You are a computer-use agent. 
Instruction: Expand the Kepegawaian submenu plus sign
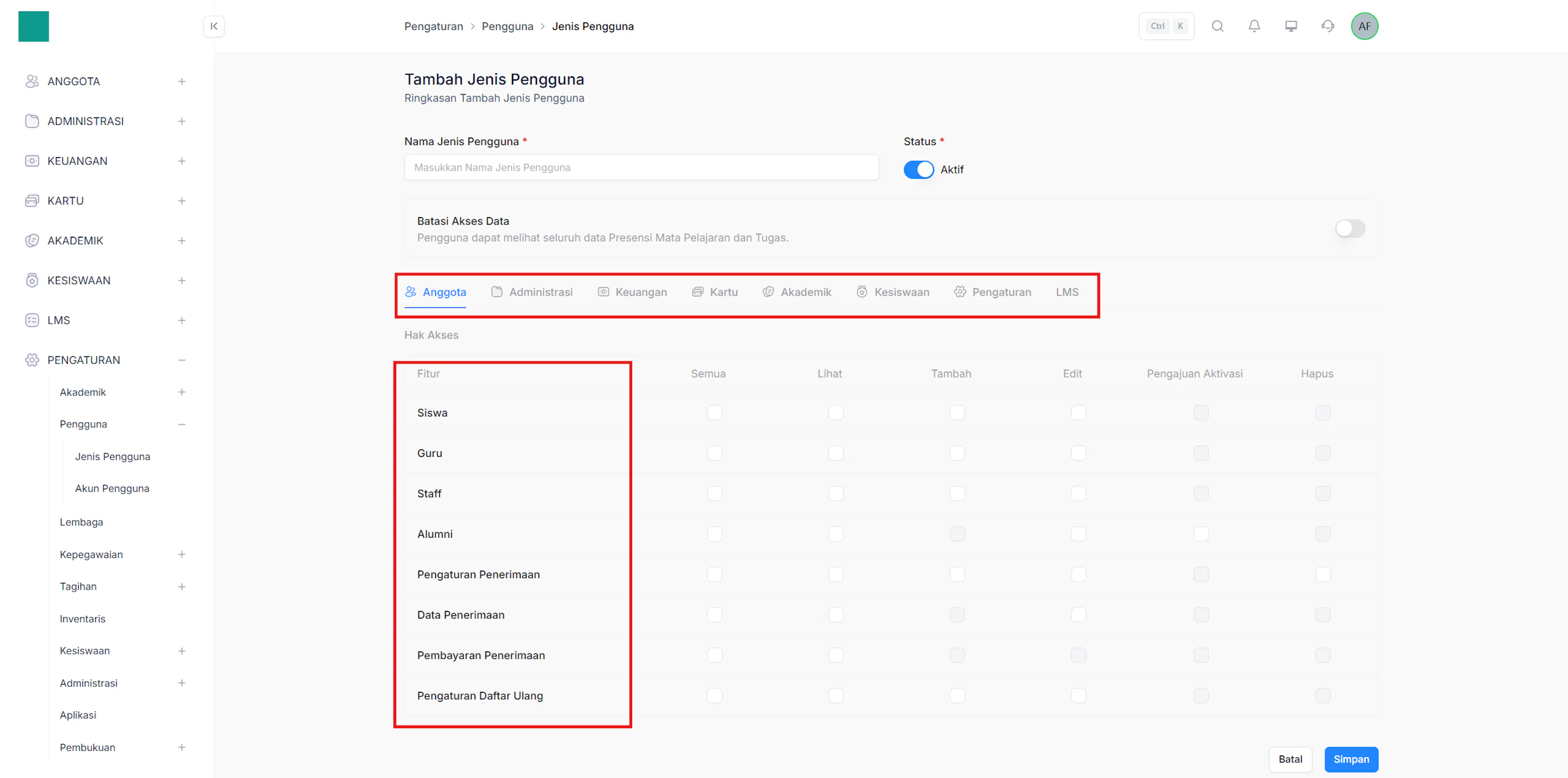[x=181, y=554]
